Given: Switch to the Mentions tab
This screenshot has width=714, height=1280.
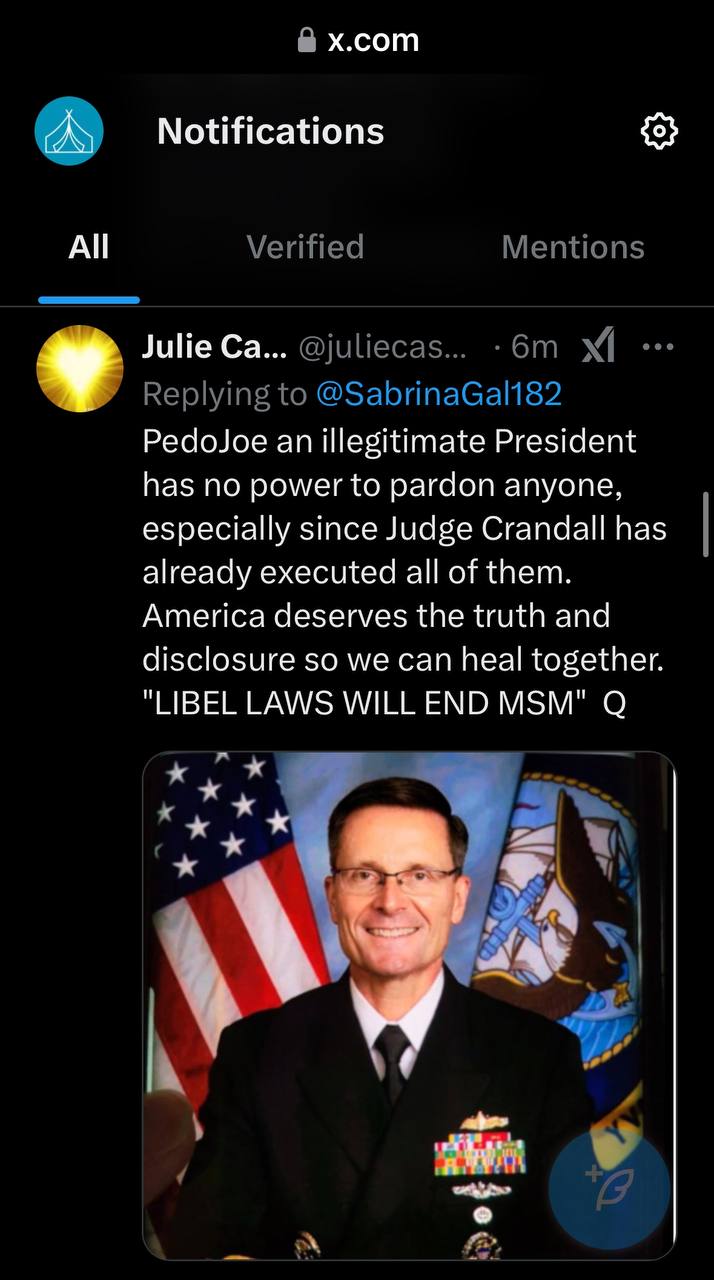Looking at the screenshot, I should point(573,247).
